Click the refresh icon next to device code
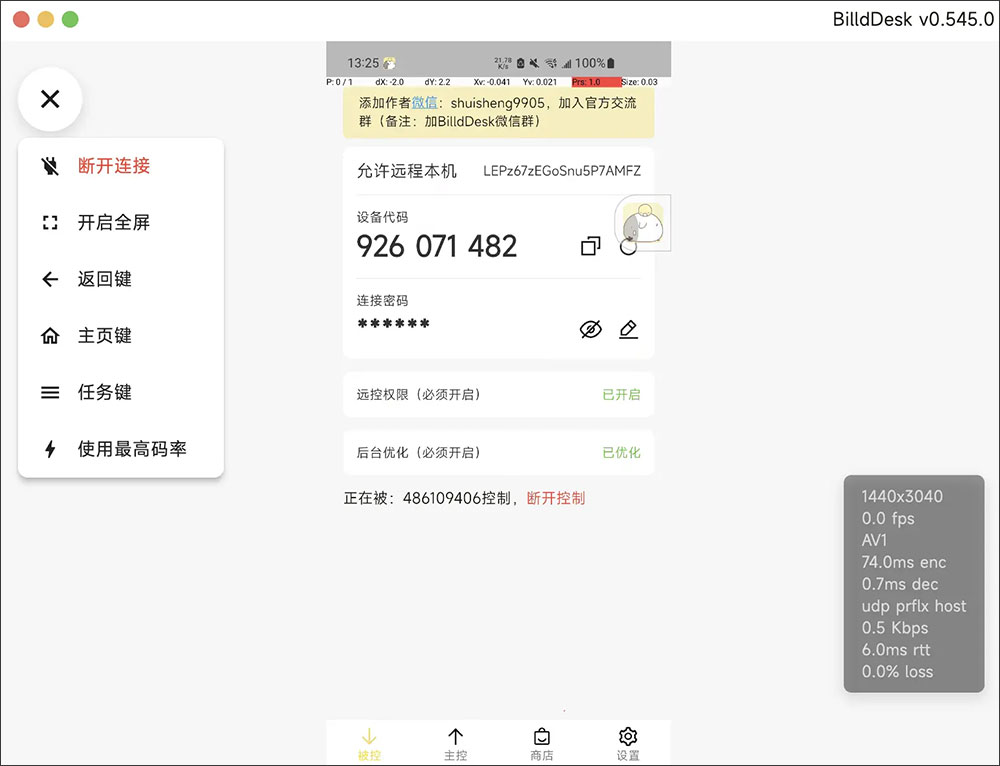Screen dimensions: 1000x766 (628, 247)
